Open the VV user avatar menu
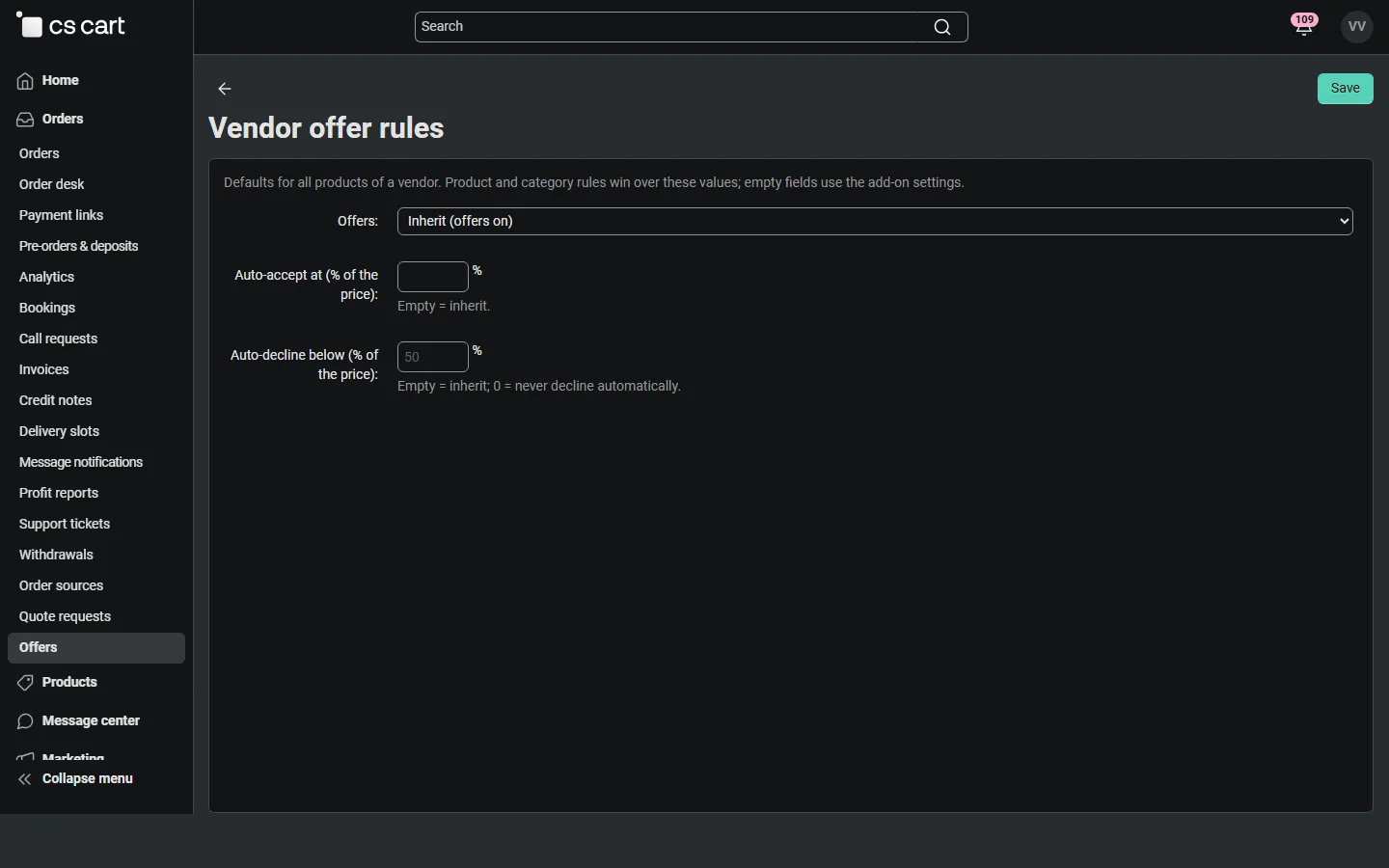The image size is (1389, 868). [1357, 27]
